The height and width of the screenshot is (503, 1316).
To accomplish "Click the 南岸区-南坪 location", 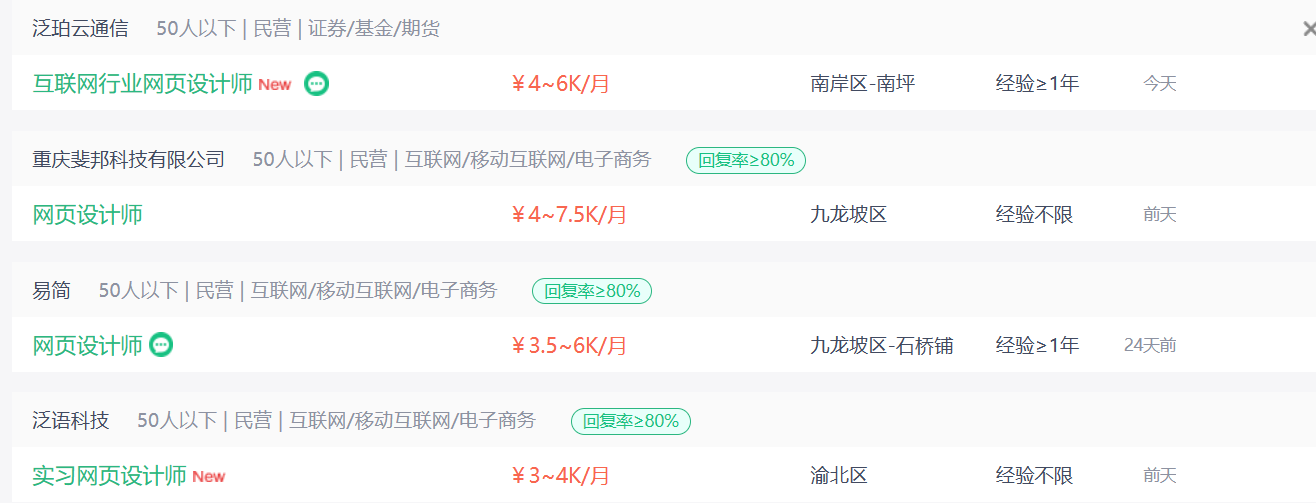I will point(863,84).
